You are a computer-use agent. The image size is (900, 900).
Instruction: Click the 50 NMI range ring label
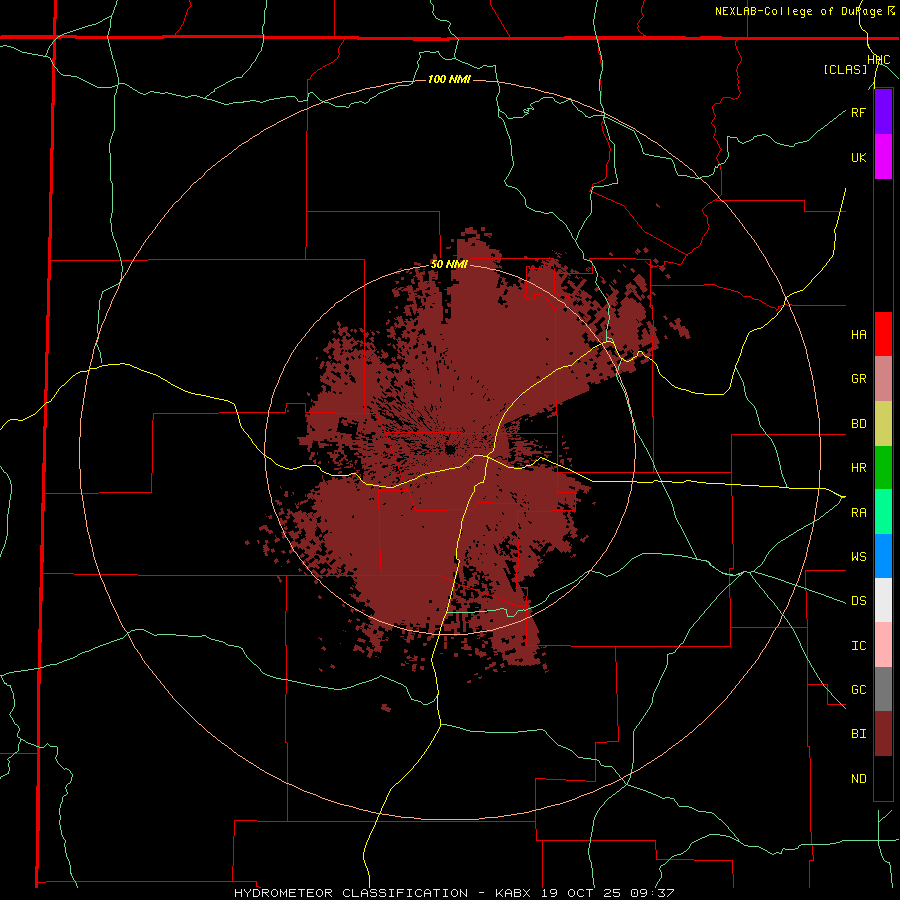coord(449,265)
